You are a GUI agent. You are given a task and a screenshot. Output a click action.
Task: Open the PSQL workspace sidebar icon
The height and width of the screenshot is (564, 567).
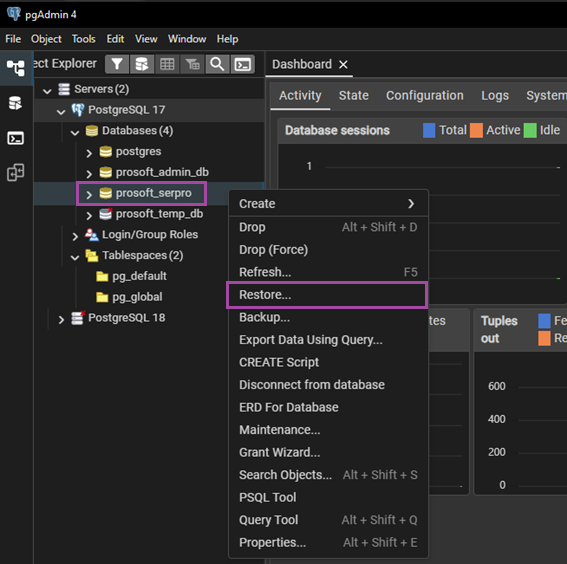16,138
